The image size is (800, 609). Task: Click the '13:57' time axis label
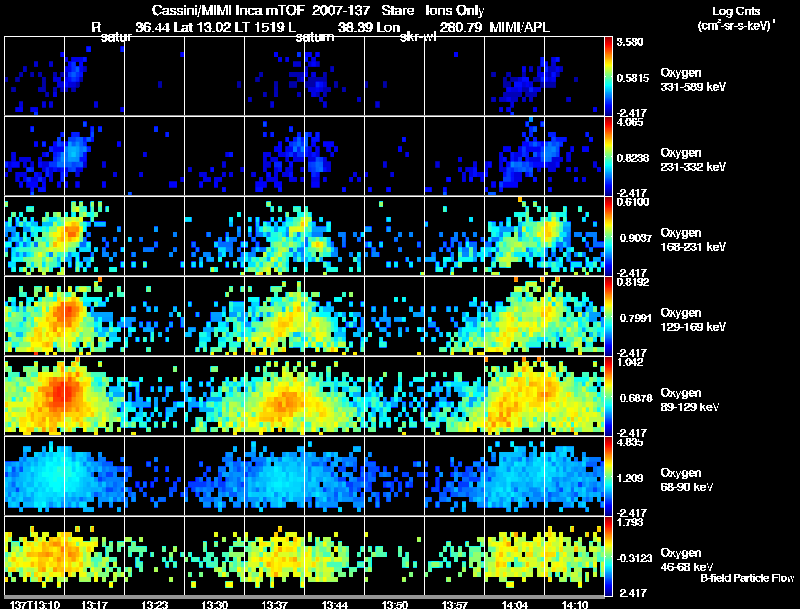(x=455, y=605)
